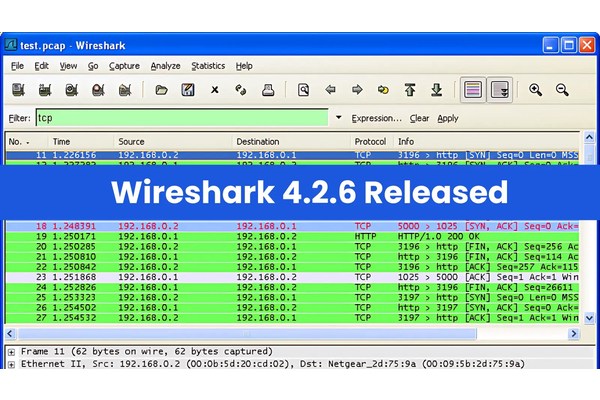600x400 pixels.
Task: Click the Filter label button
Action: 19,118
